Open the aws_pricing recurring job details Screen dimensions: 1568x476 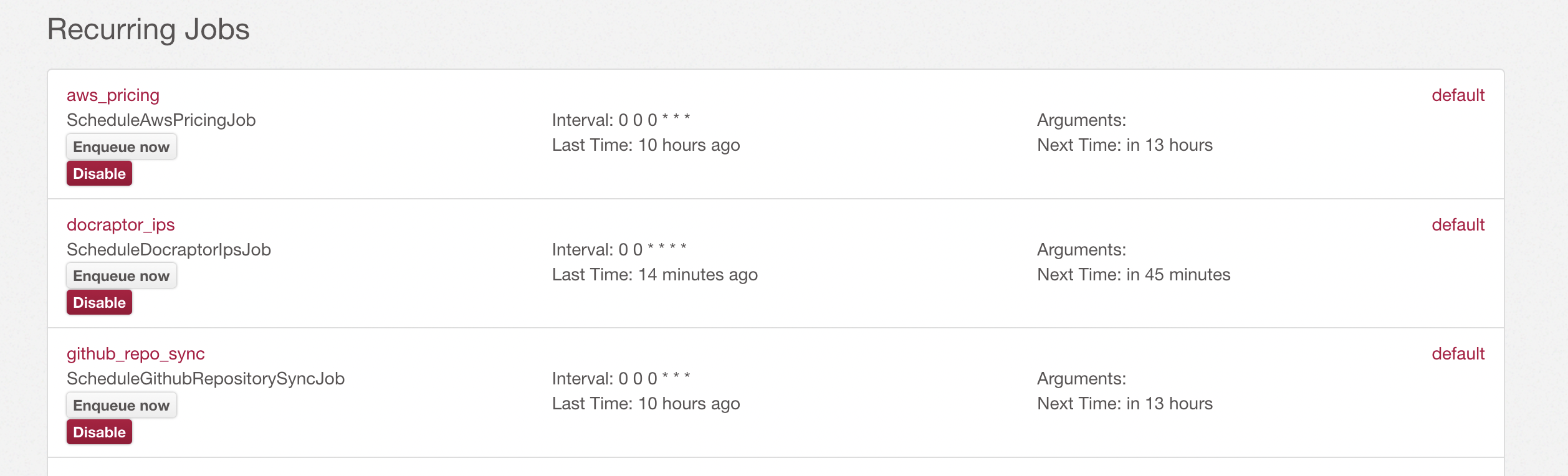tap(112, 95)
